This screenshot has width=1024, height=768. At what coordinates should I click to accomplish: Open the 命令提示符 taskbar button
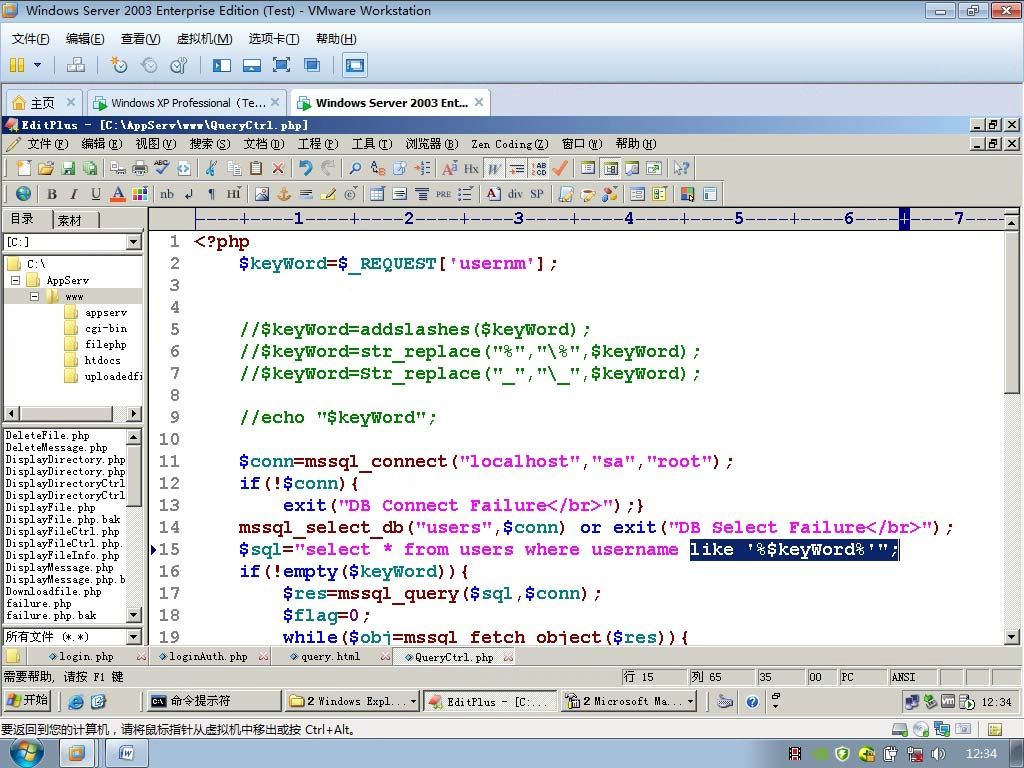212,701
